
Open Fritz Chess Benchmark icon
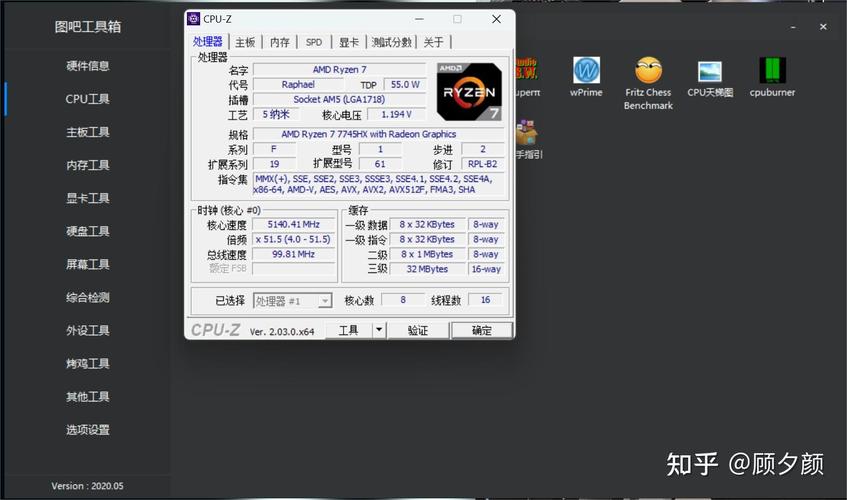click(x=648, y=83)
